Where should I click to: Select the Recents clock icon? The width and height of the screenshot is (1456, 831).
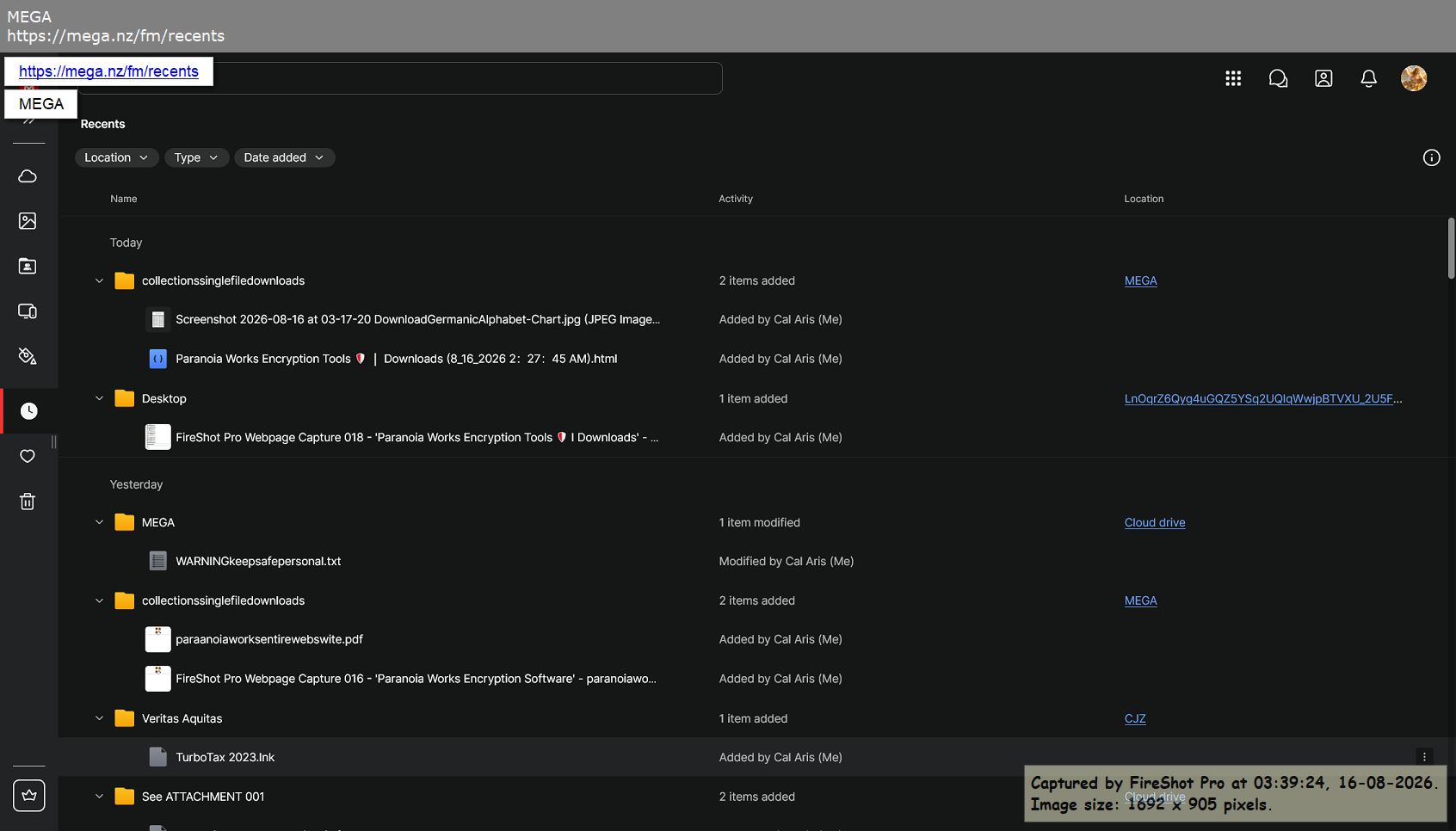[28, 411]
